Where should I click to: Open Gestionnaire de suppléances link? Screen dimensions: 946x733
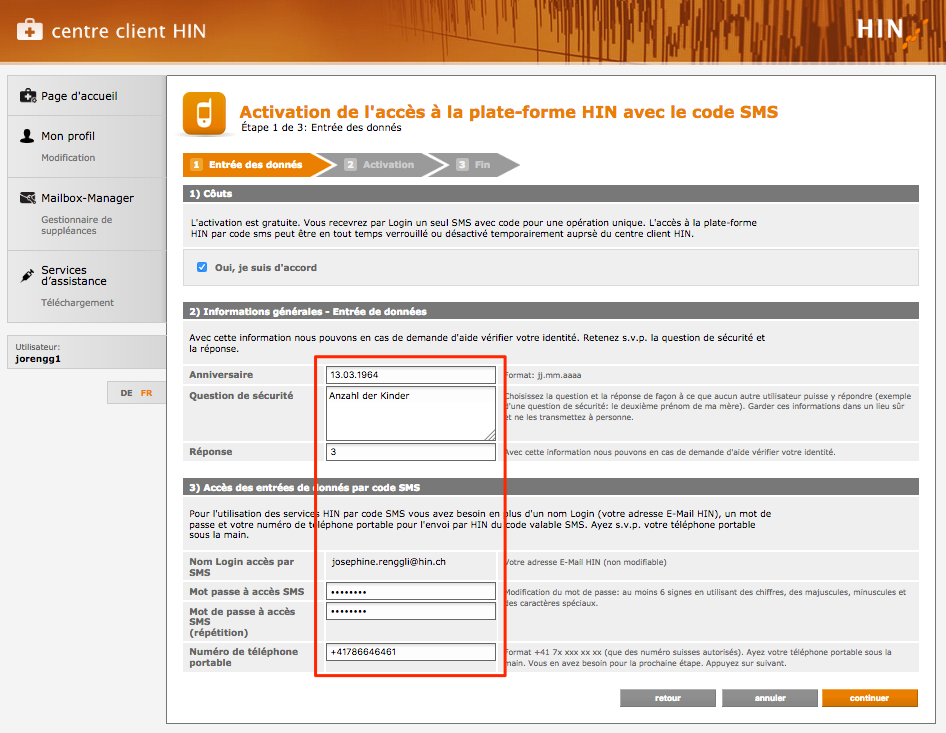coord(77,225)
